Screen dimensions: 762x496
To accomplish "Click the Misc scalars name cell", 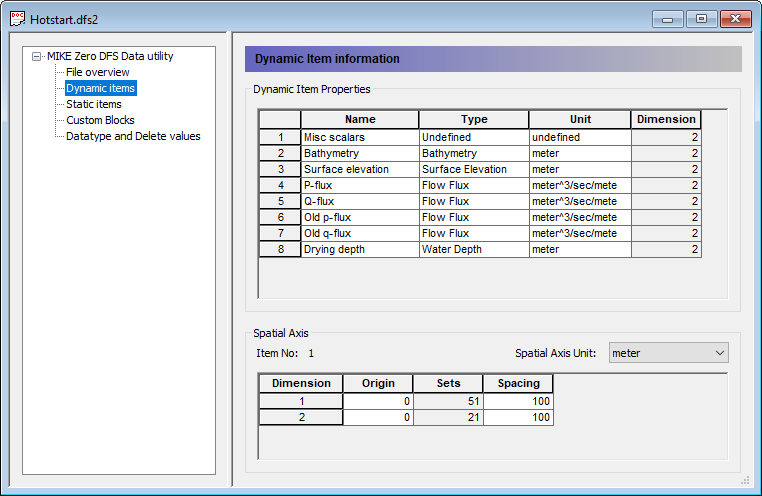I will [359, 137].
